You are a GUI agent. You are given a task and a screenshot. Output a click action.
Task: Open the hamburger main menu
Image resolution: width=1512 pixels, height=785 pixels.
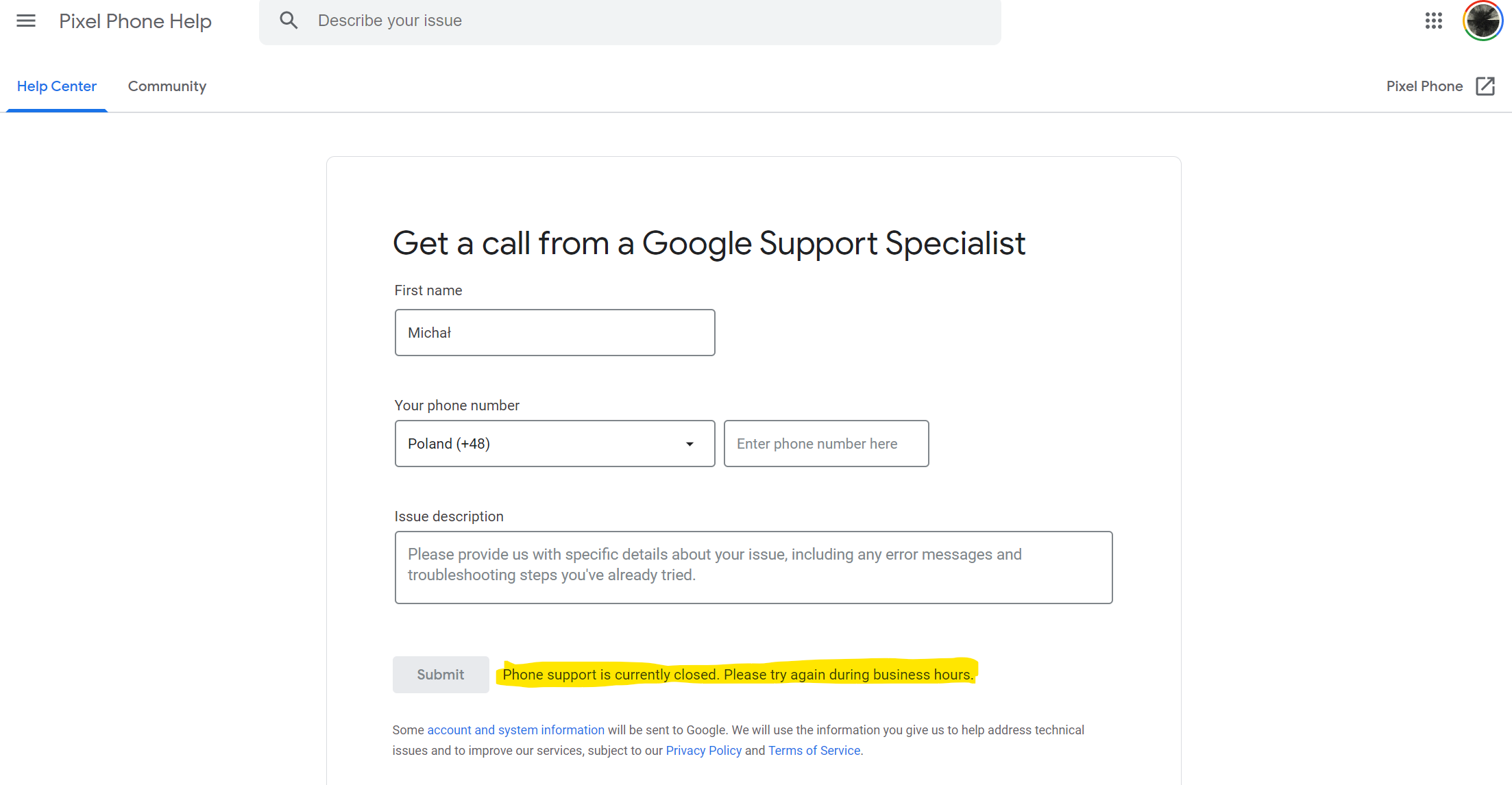[x=26, y=21]
